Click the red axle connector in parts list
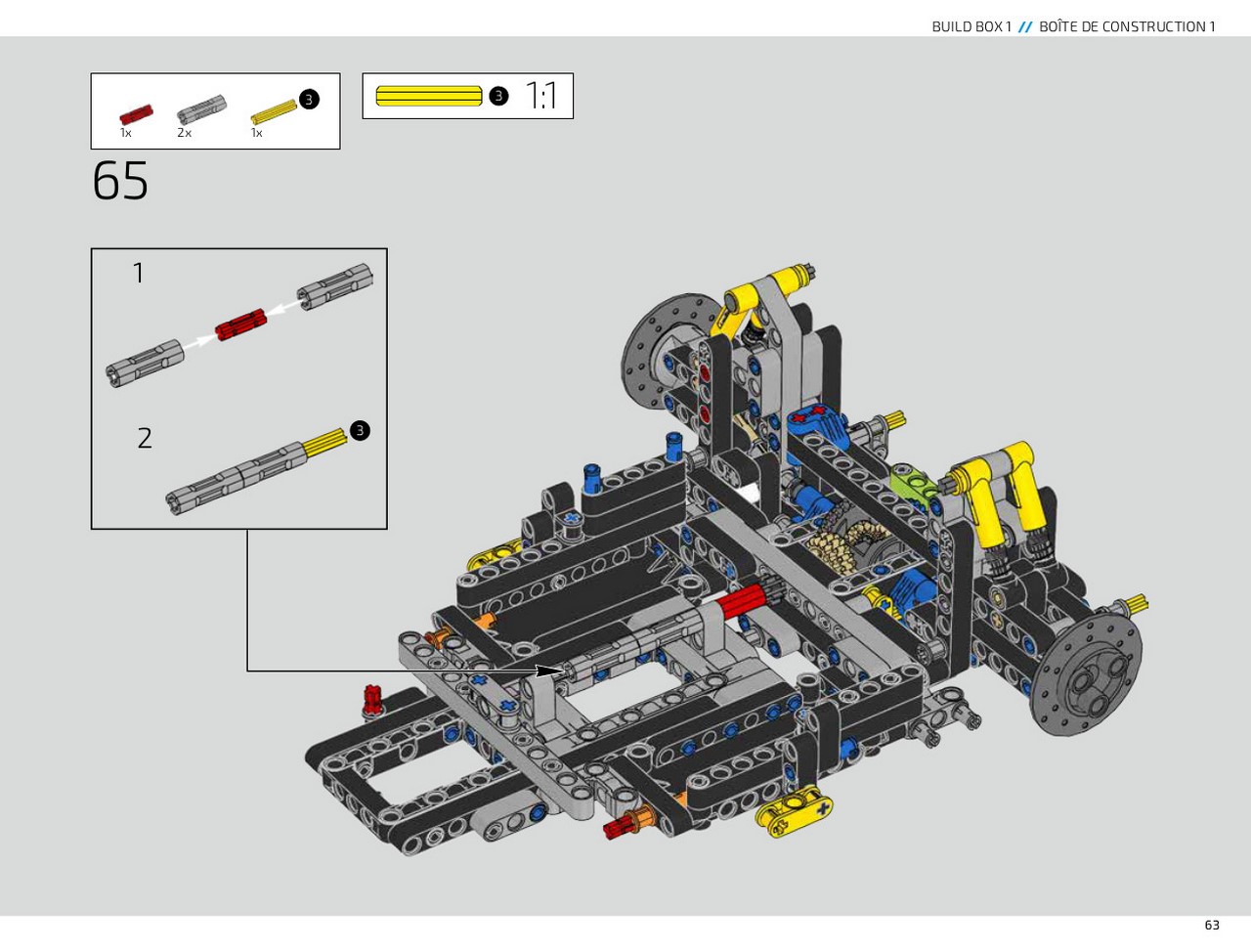1251x952 pixels. point(136,114)
